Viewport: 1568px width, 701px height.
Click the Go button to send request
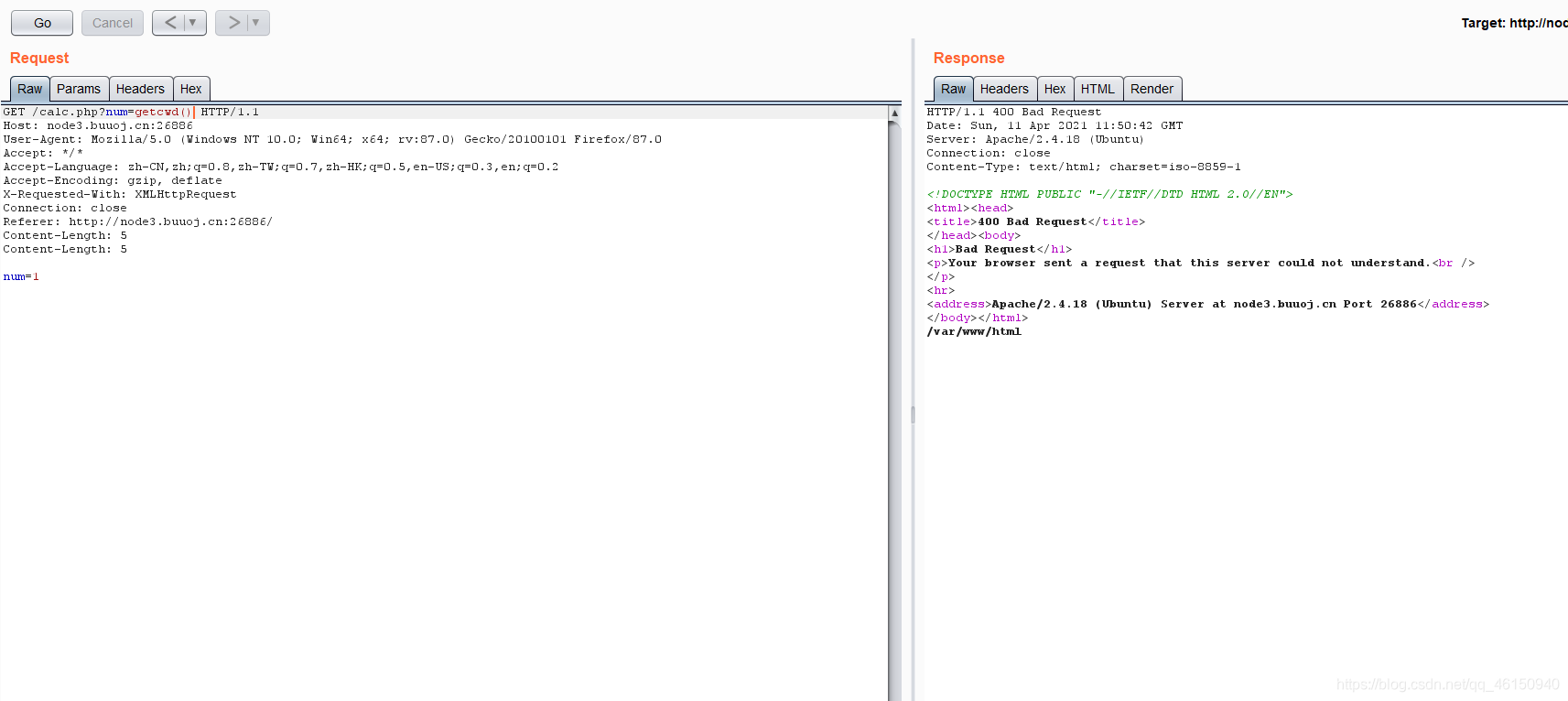point(42,23)
